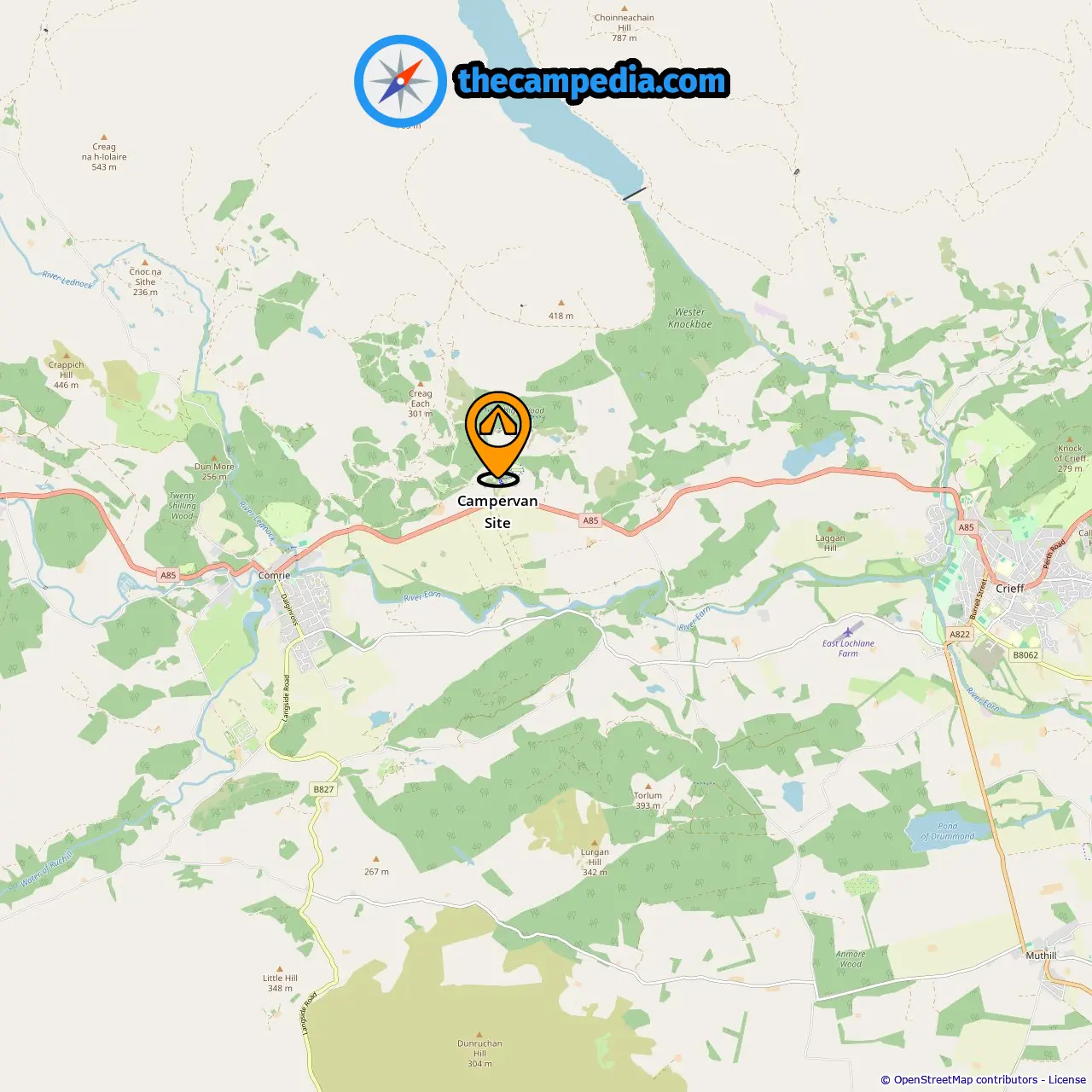The image size is (1092, 1092).
Task: Select the Comrie town label
Action: coord(274,575)
